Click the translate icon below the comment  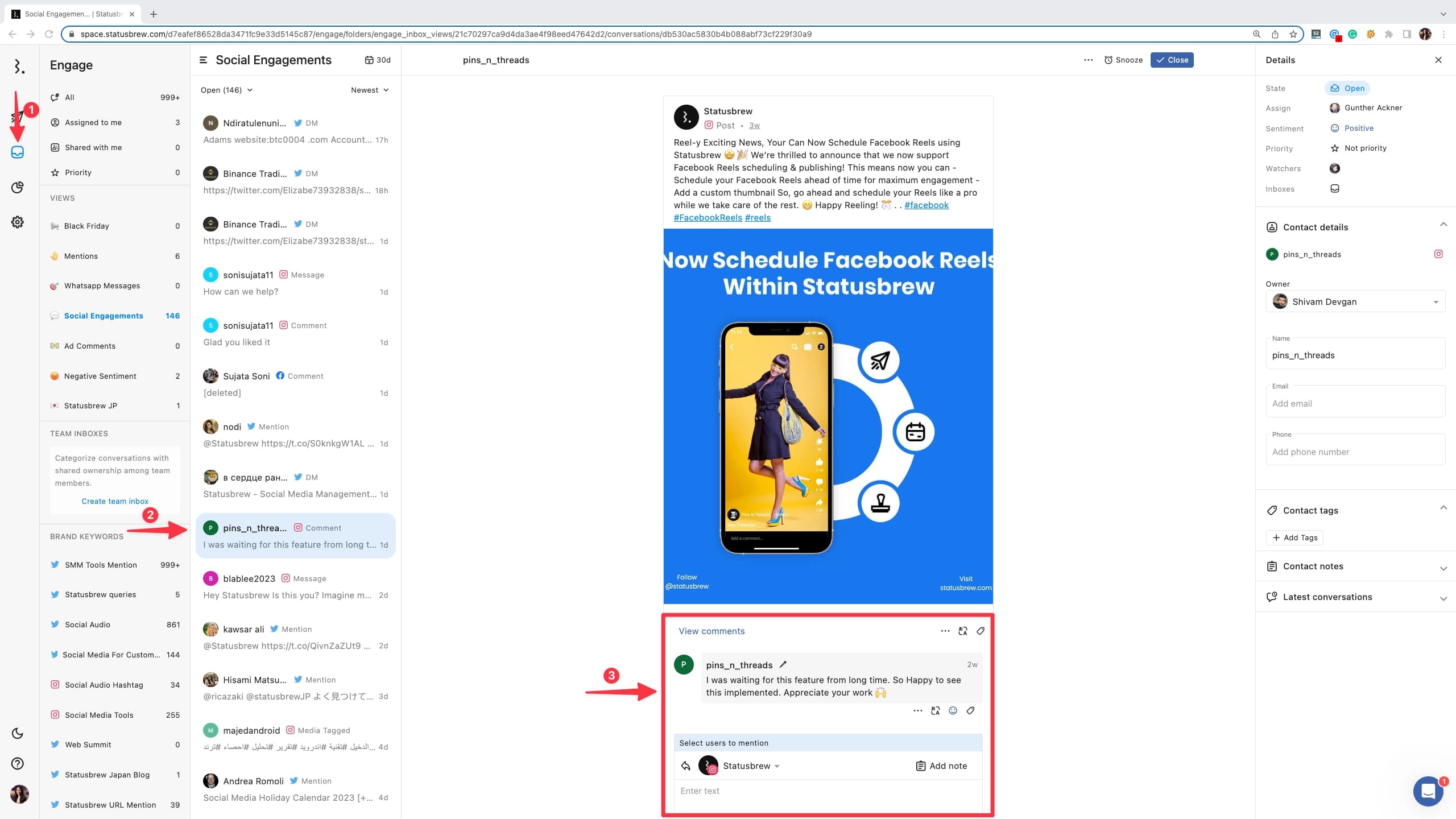[935, 710]
